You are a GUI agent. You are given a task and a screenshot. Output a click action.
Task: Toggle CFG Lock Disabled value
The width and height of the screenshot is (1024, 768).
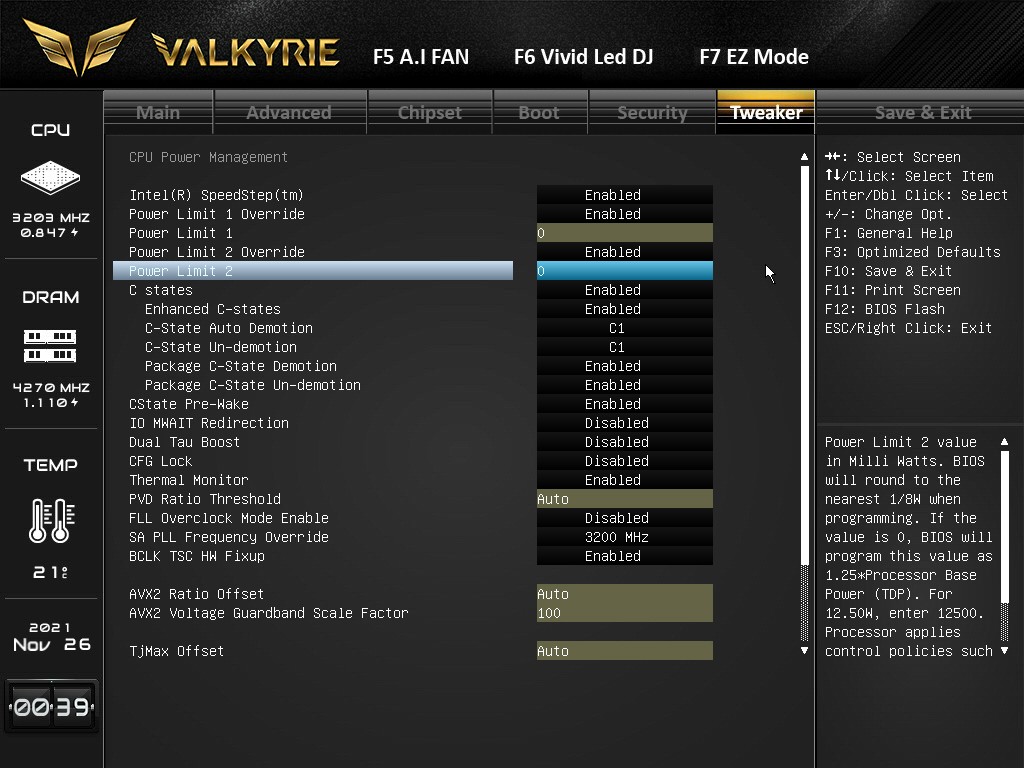pyautogui.click(x=624, y=460)
